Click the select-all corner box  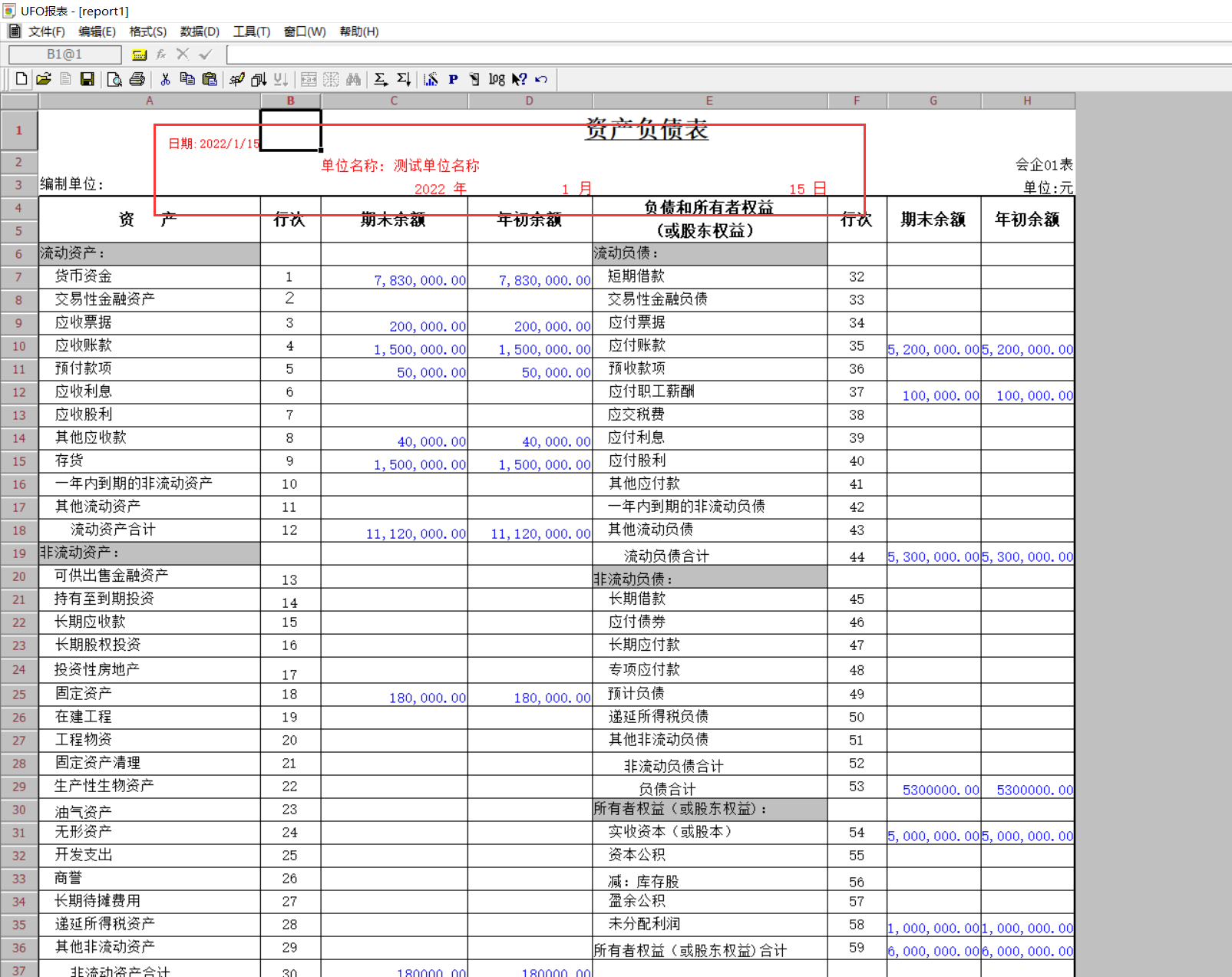[19, 101]
